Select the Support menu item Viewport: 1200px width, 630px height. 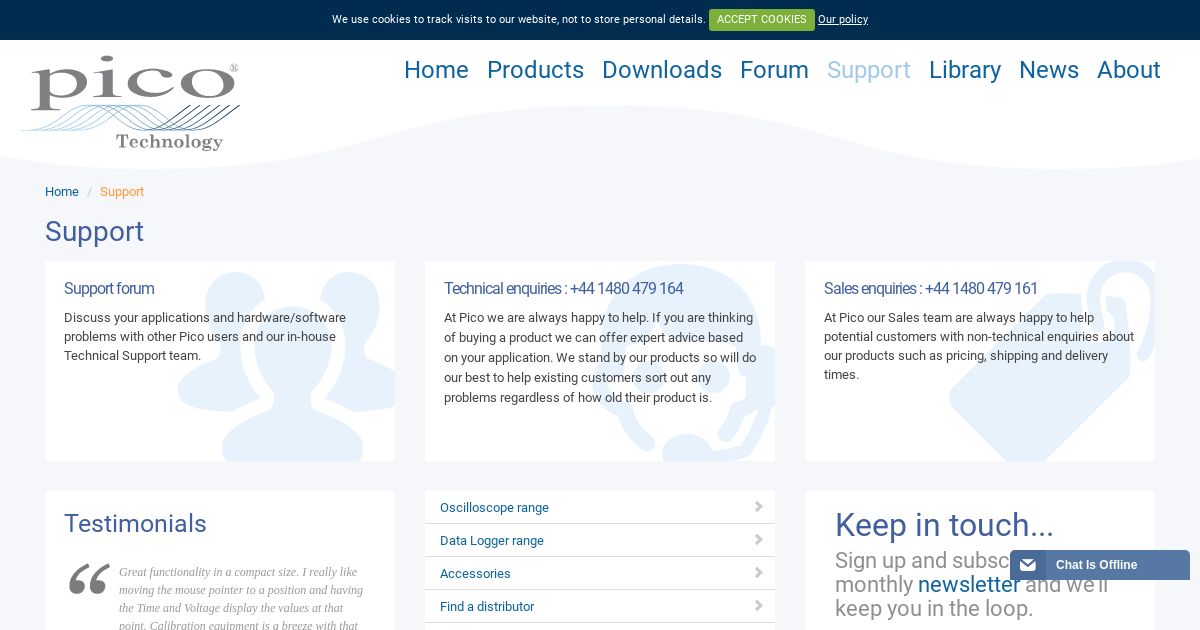pos(869,70)
